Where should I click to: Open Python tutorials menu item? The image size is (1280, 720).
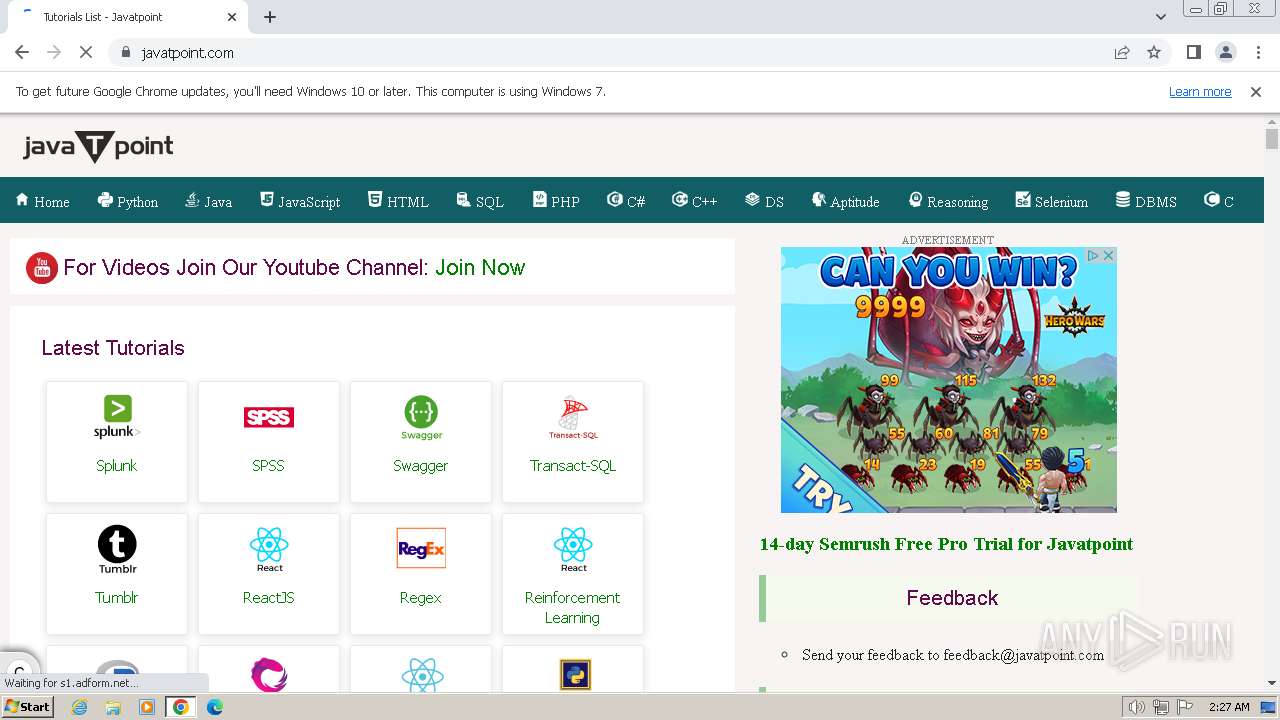click(127, 201)
